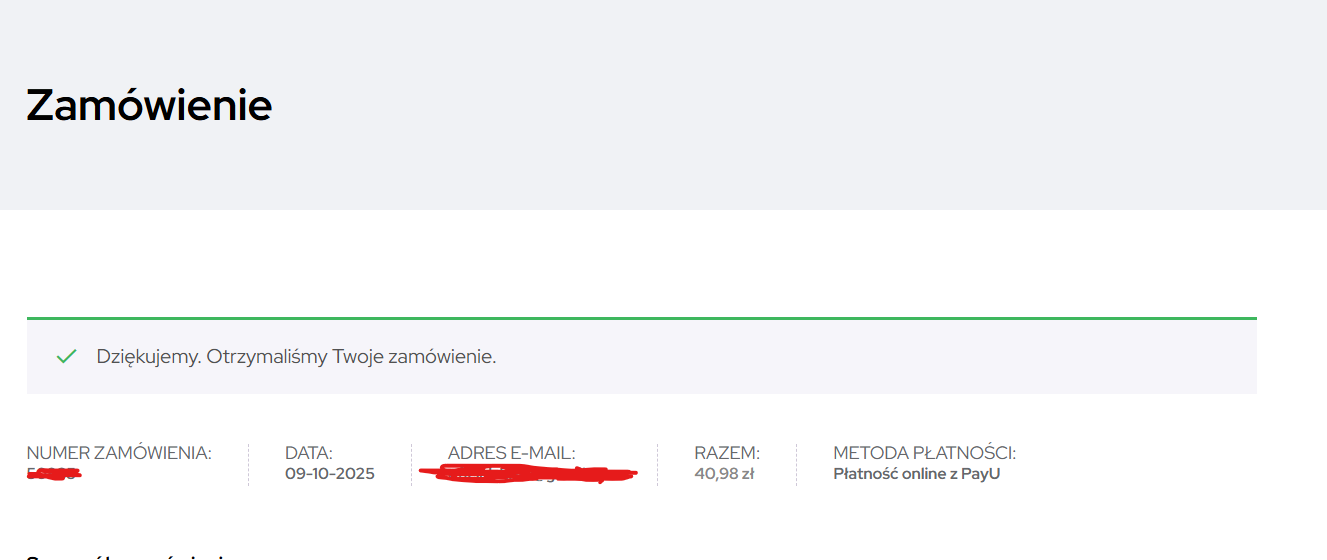Click the 'RAZEM:' label
1327x560 pixels.
click(x=727, y=453)
